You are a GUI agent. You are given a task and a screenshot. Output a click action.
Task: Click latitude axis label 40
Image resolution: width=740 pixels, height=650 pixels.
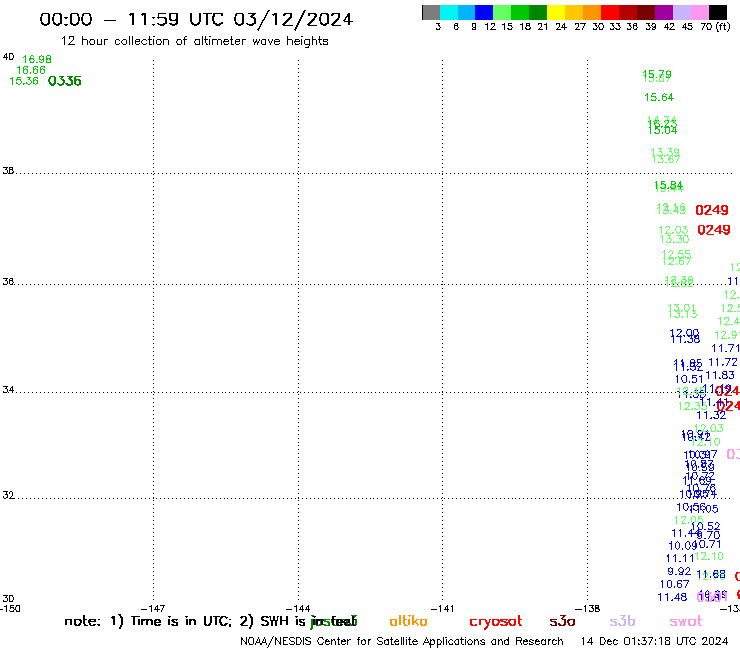(x=8, y=57)
